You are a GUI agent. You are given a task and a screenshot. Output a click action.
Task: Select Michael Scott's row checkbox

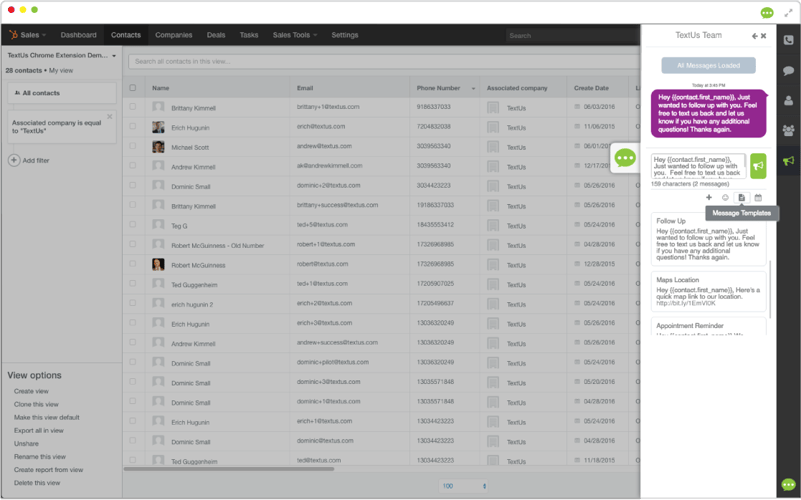[x=133, y=146]
